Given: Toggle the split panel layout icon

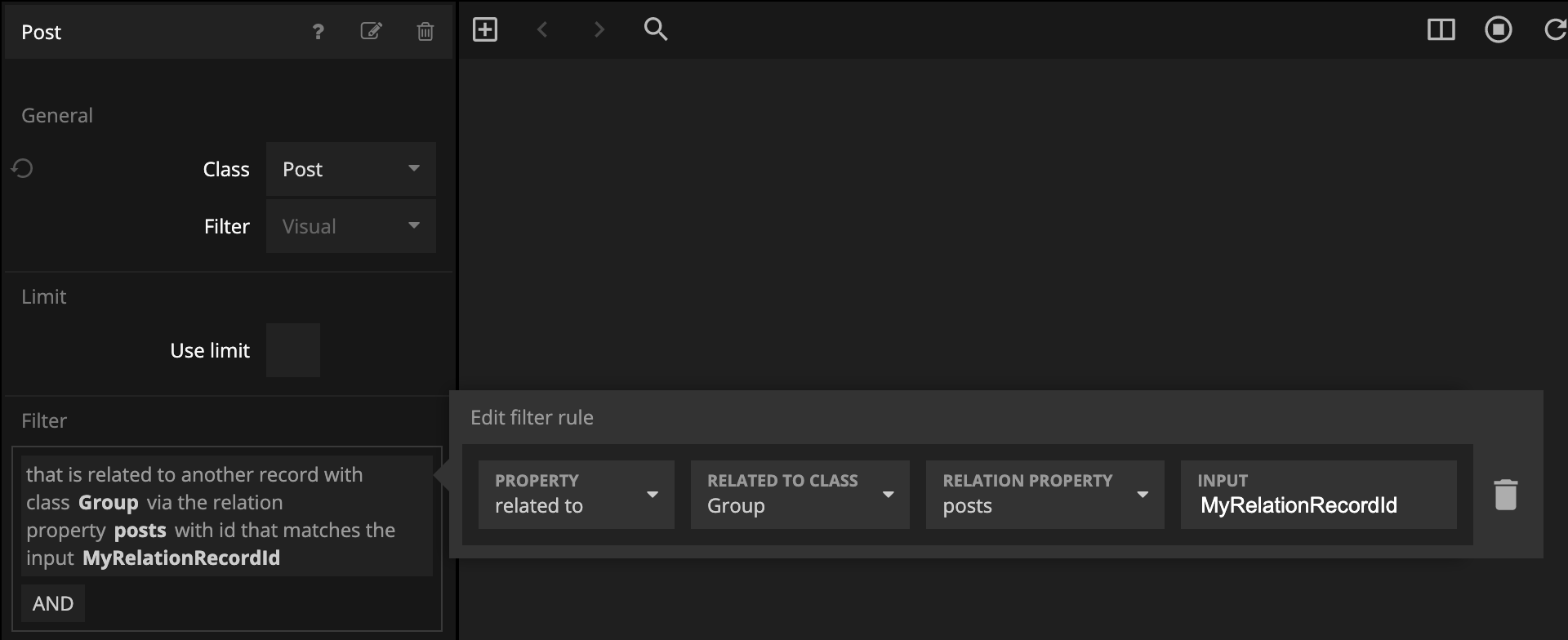Looking at the screenshot, I should [1441, 30].
